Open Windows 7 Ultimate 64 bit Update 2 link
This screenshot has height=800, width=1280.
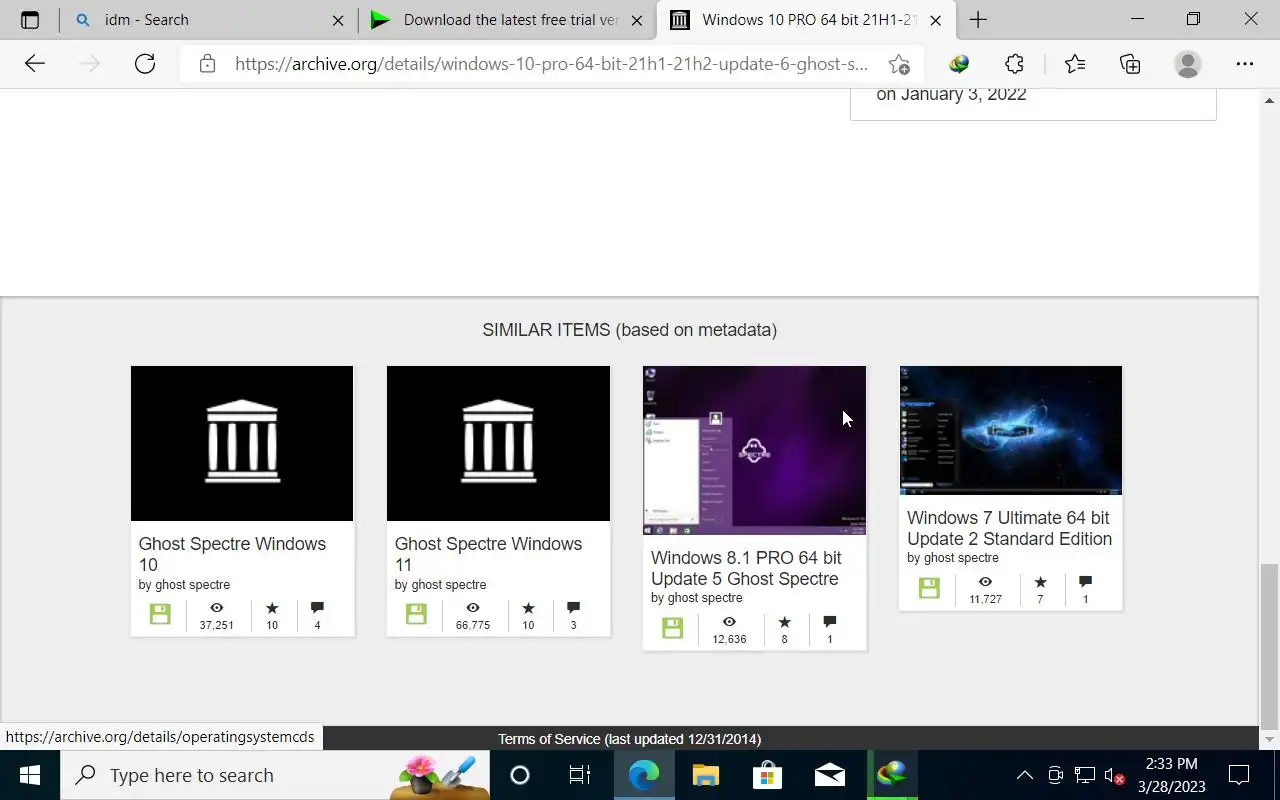click(1009, 528)
